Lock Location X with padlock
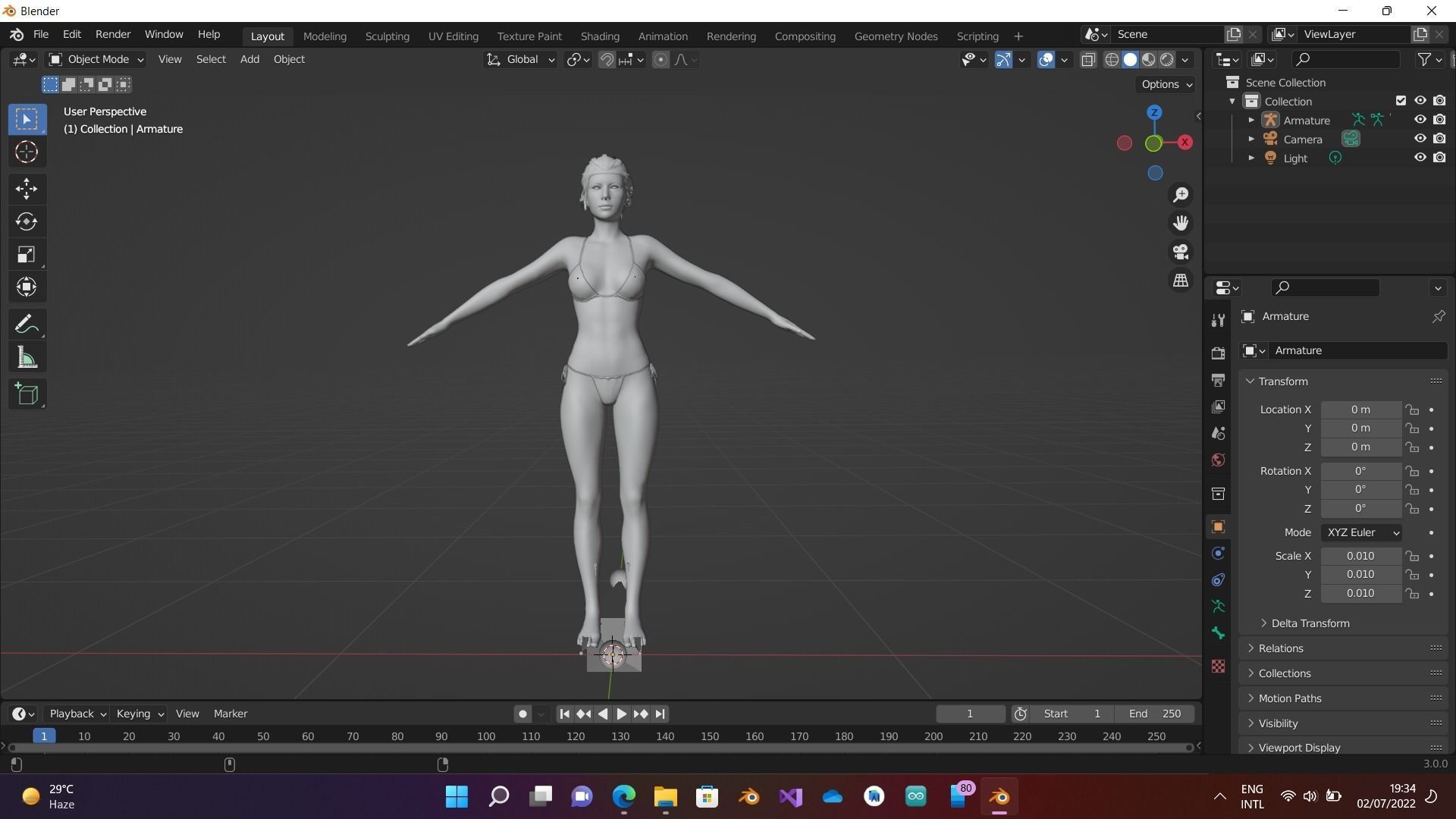The height and width of the screenshot is (819, 1456). point(1412,409)
